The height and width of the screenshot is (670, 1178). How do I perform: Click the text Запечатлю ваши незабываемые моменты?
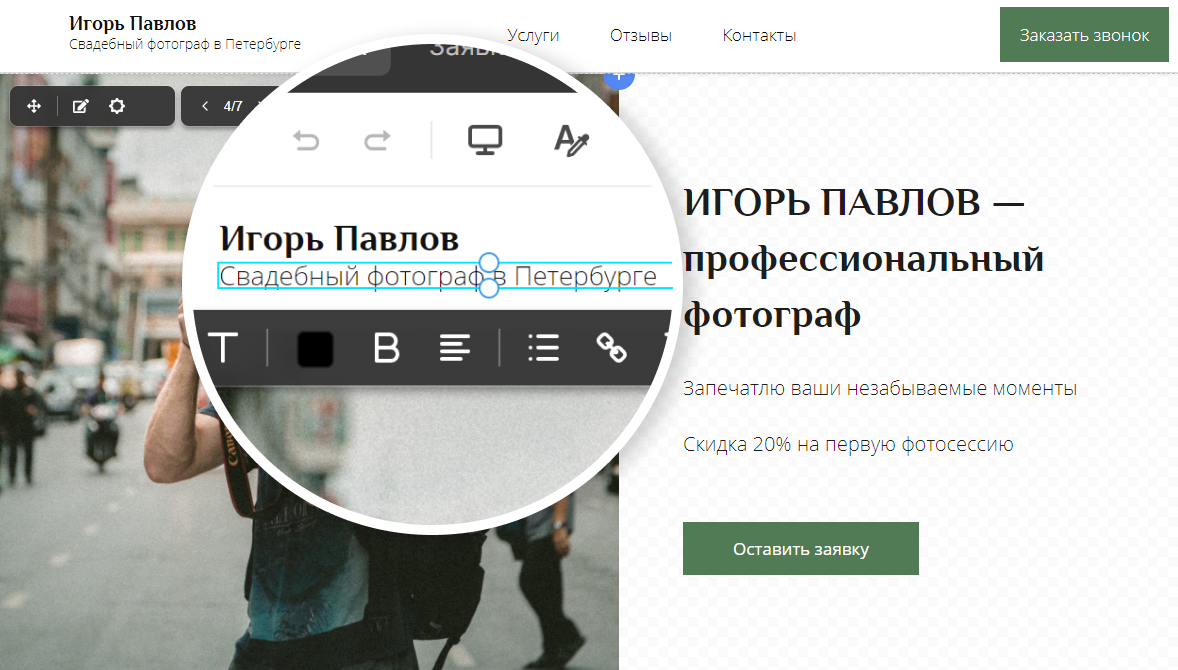coord(880,388)
